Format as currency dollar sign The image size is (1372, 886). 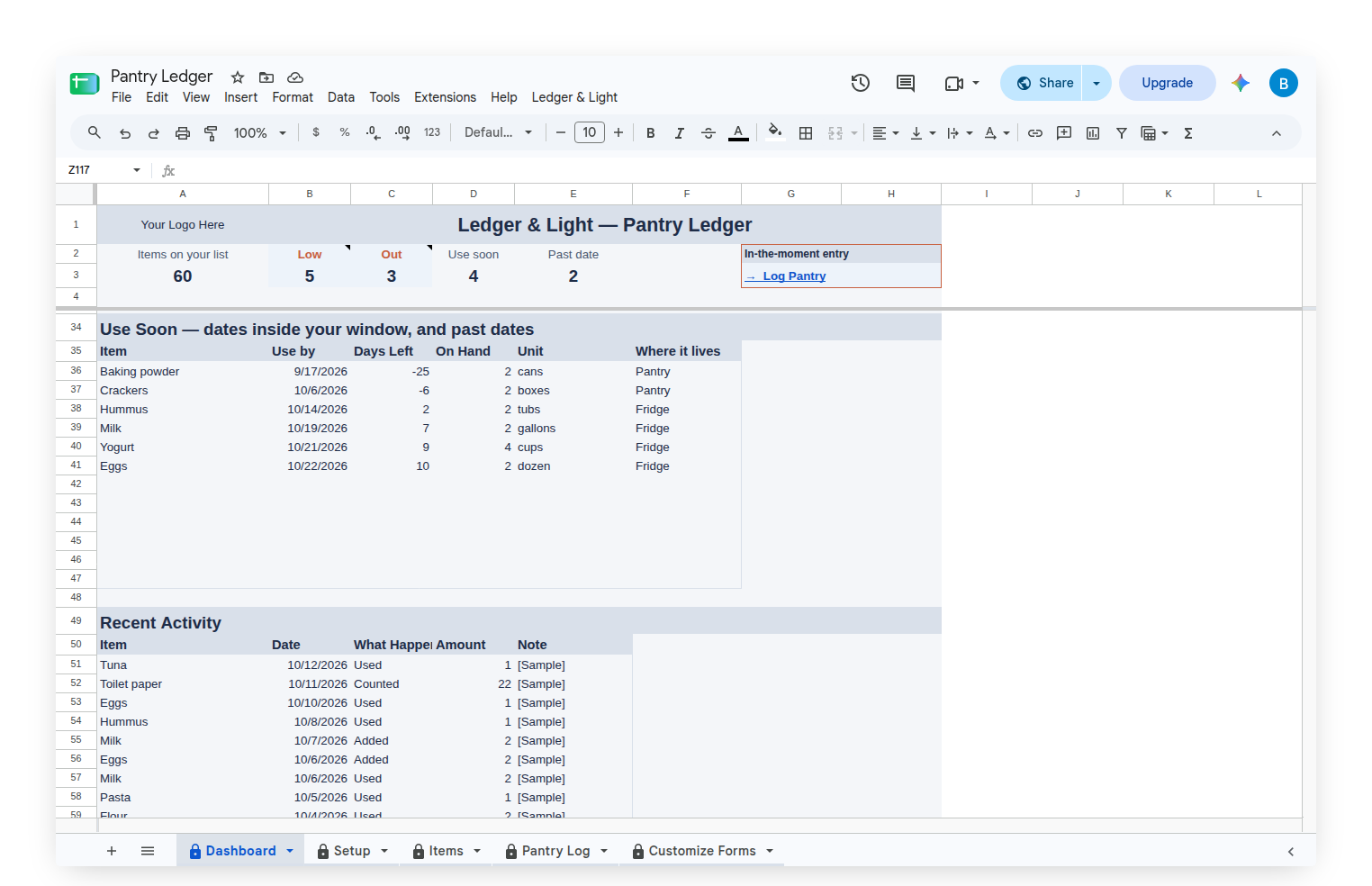316,132
